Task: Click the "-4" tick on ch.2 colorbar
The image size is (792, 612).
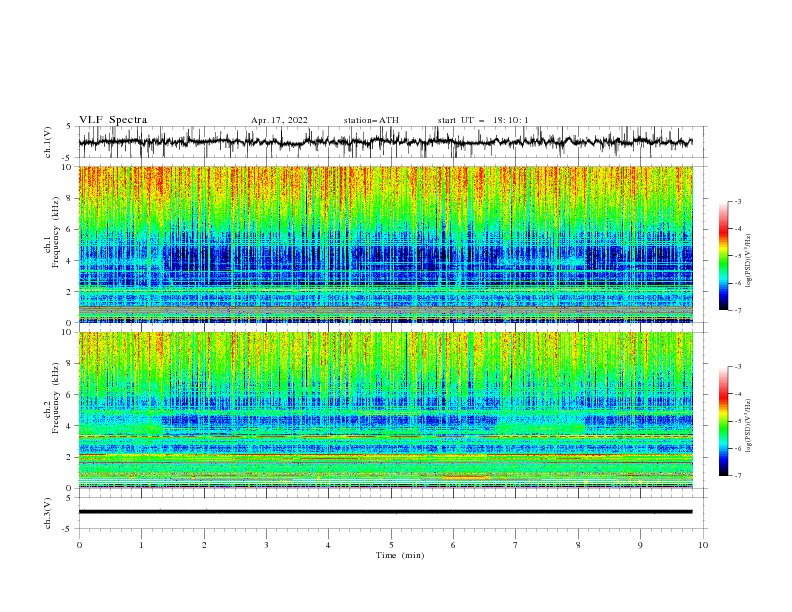Action: (738, 394)
